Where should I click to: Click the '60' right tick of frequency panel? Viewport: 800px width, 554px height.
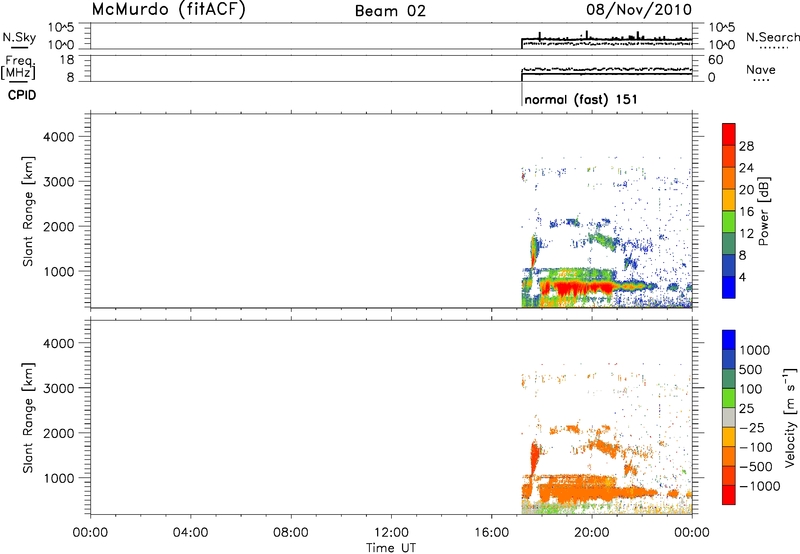click(x=715, y=60)
